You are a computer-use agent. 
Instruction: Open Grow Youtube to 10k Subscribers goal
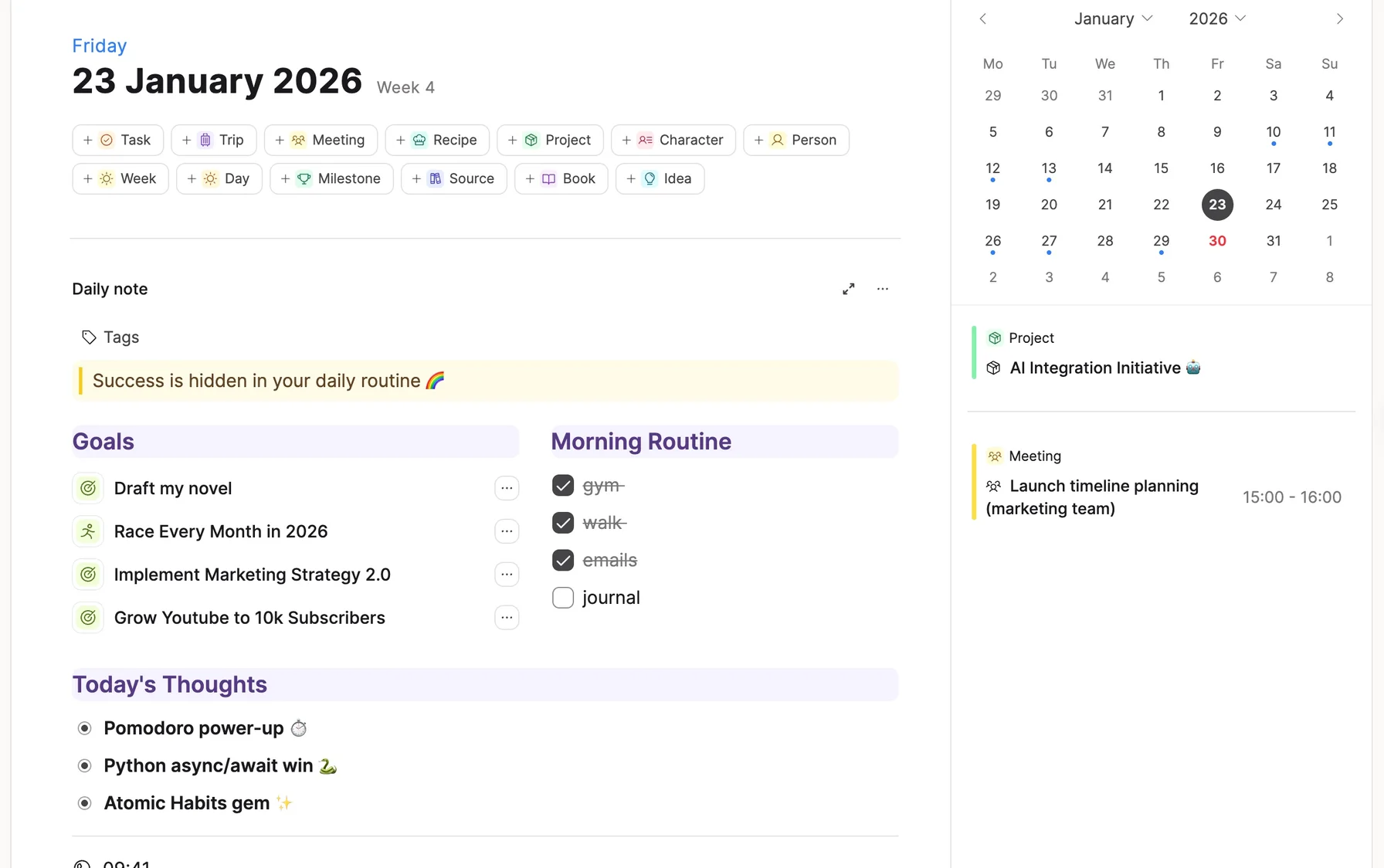pos(249,618)
